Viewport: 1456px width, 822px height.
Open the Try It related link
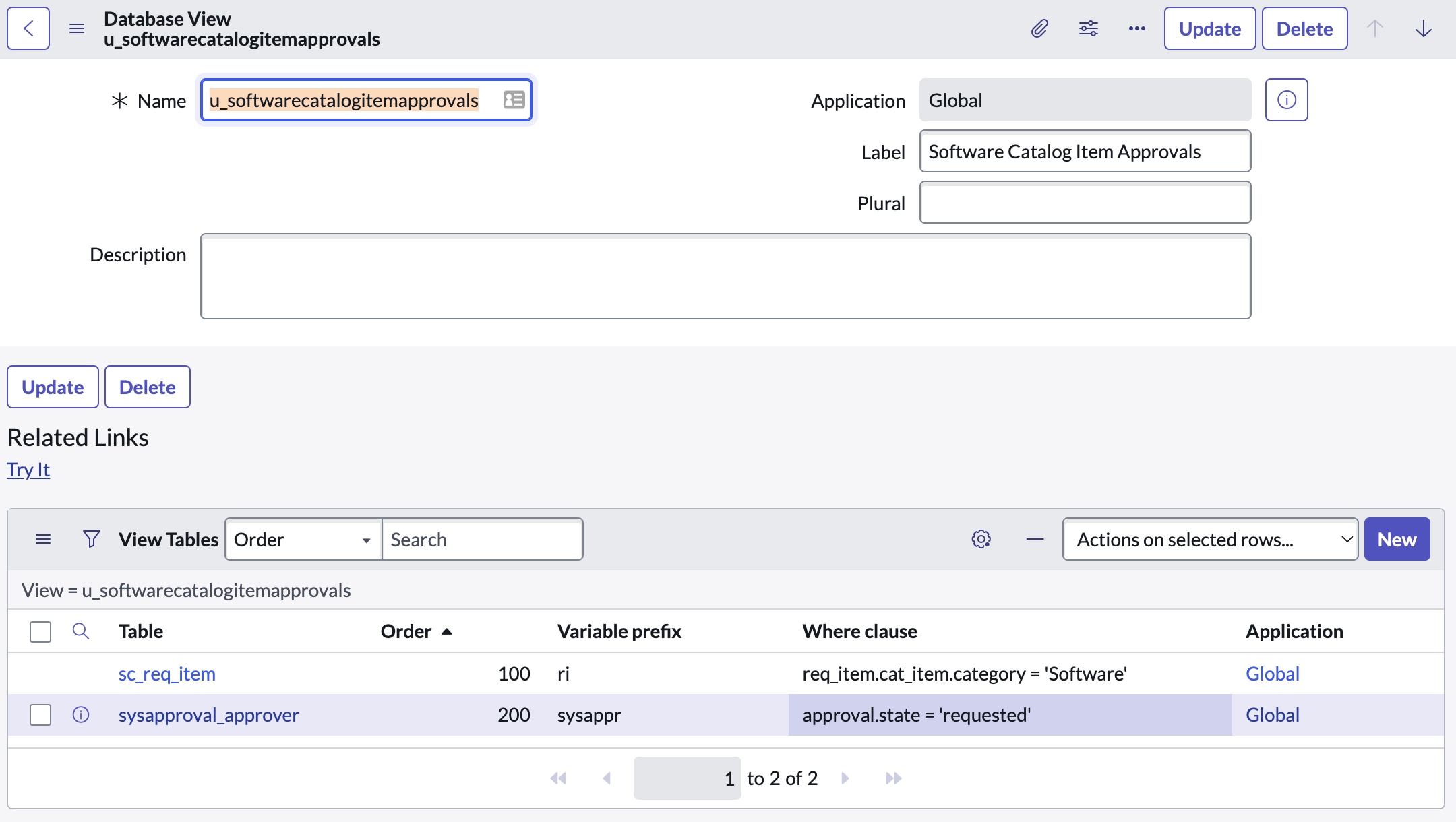click(x=28, y=470)
